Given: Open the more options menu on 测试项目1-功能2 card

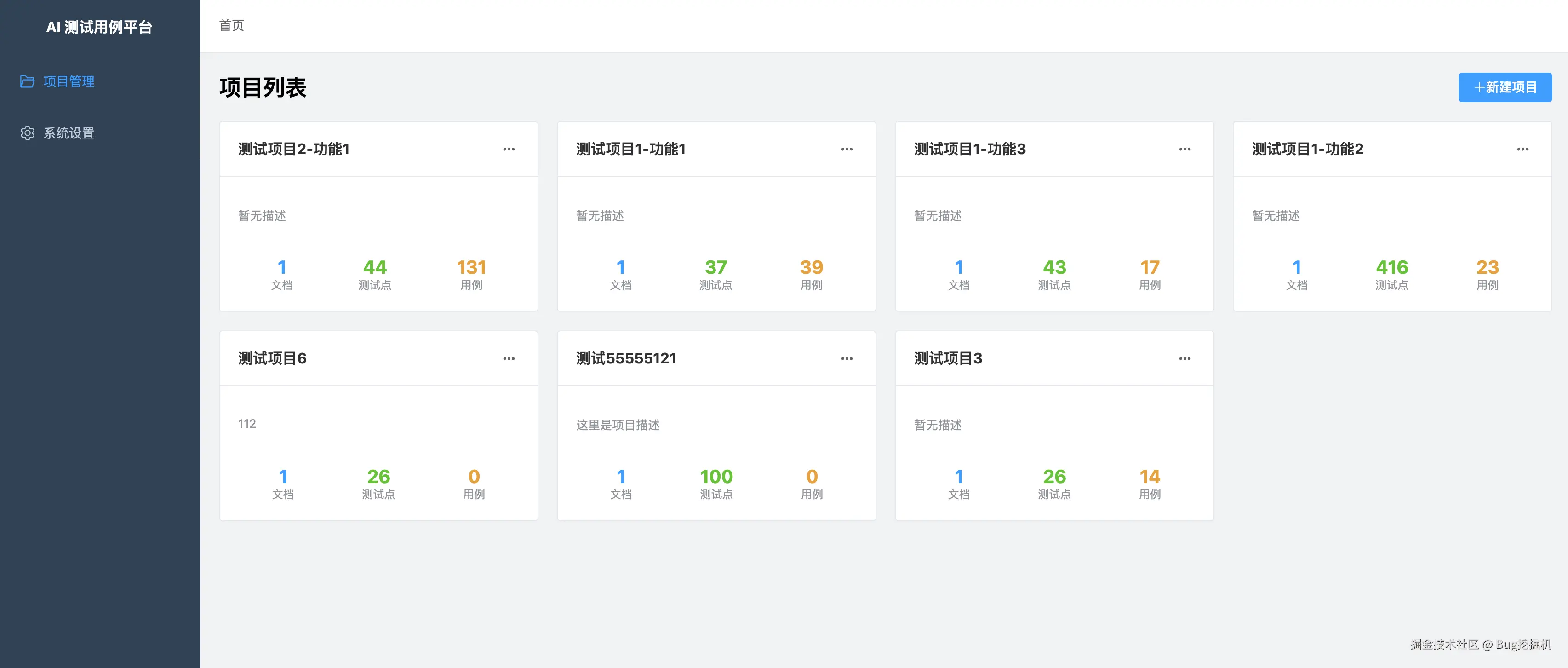Looking at the screenshot, I should (1523, 149).
